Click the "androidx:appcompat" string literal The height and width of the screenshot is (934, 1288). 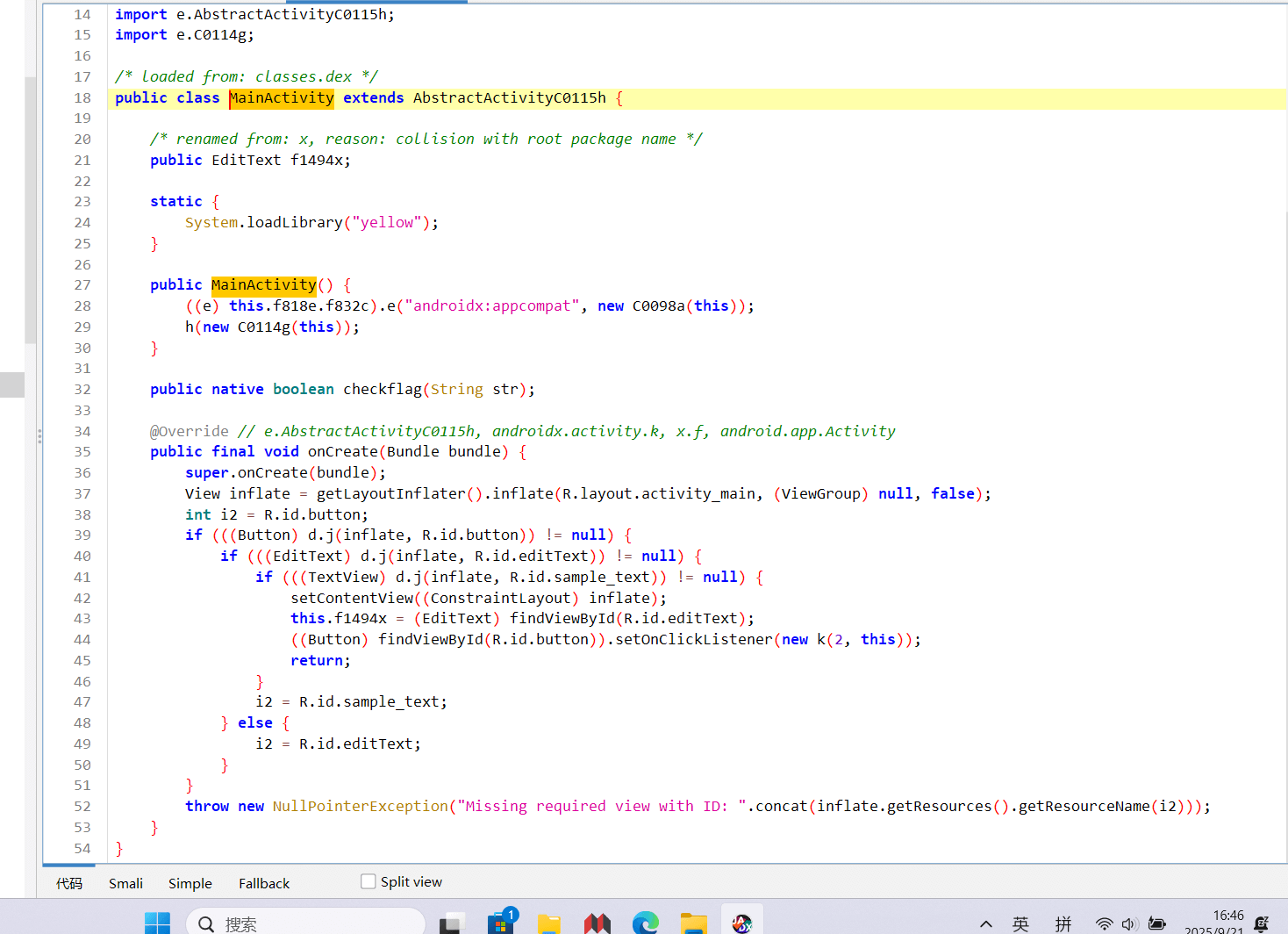(492, 305)
